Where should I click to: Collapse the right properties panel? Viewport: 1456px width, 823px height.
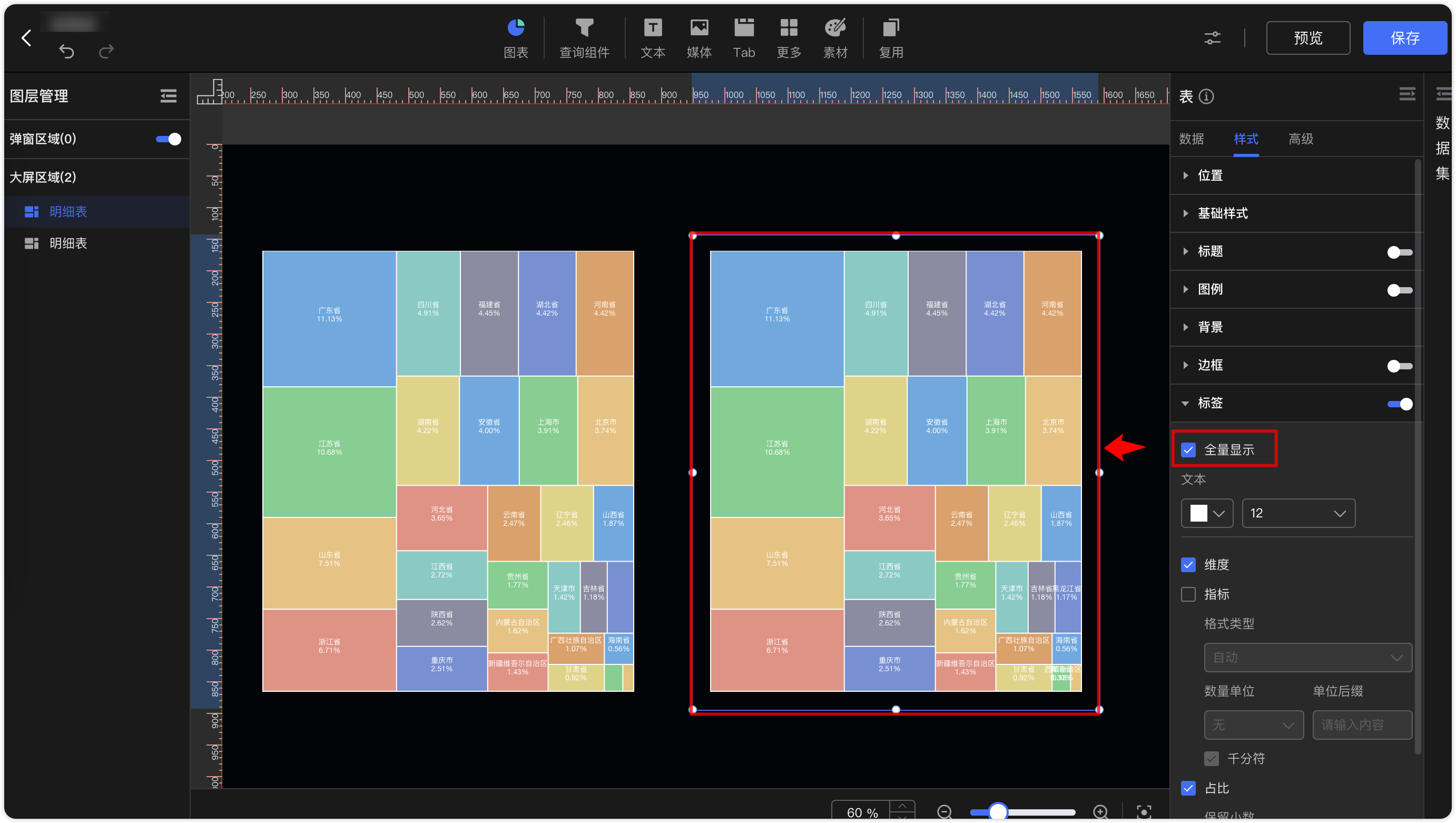pyautogui.click(x=1407, y=94)
